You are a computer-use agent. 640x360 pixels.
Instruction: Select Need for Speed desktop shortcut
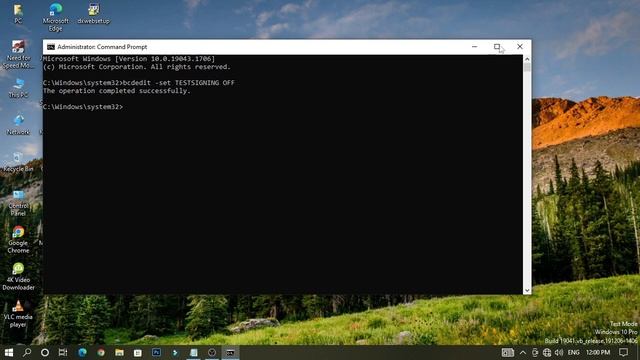18,54
